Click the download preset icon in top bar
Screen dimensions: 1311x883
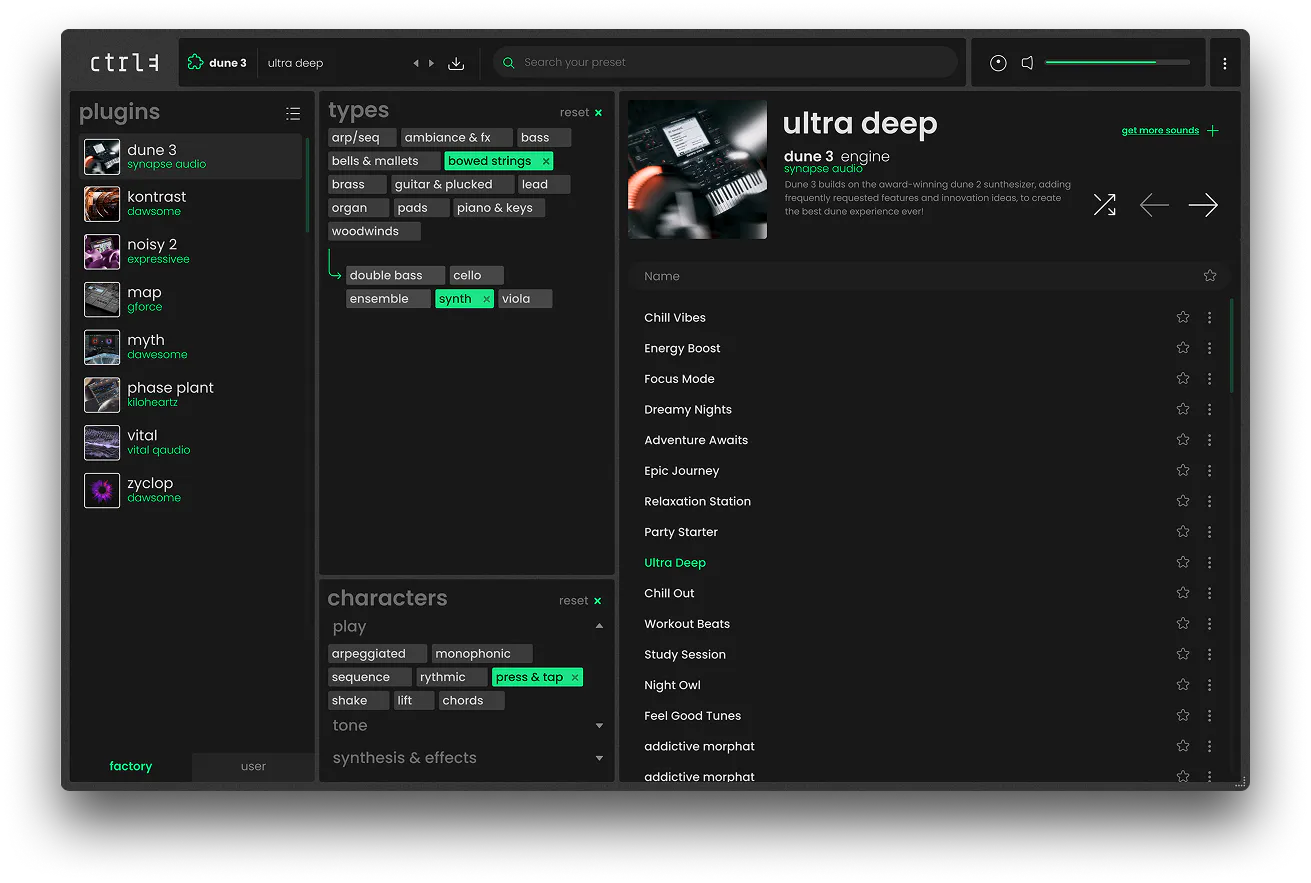pos(456,63)
